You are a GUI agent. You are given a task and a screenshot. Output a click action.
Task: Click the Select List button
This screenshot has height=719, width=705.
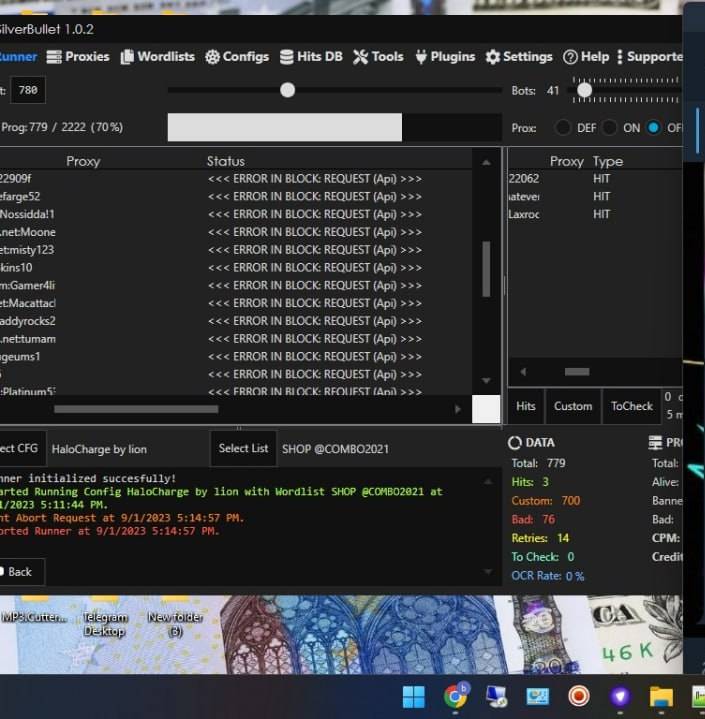pyautogui.click(x=243, y=449)
